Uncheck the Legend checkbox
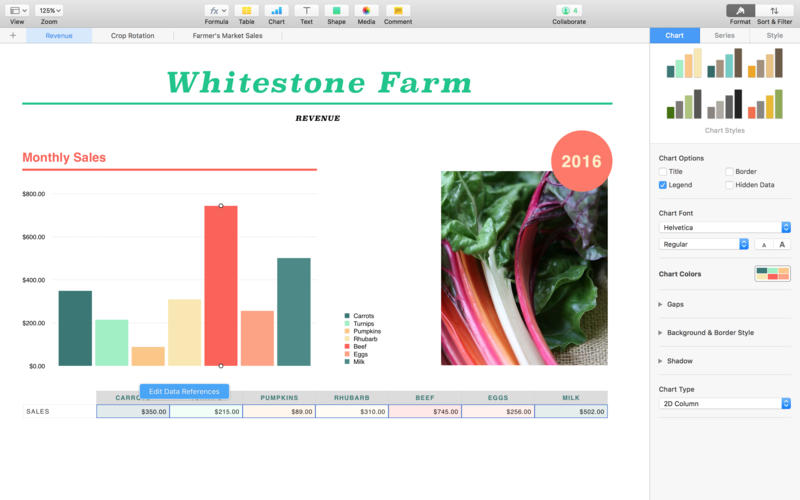The image size is (800, 500). pyautogui.click(x=663, y=185)
